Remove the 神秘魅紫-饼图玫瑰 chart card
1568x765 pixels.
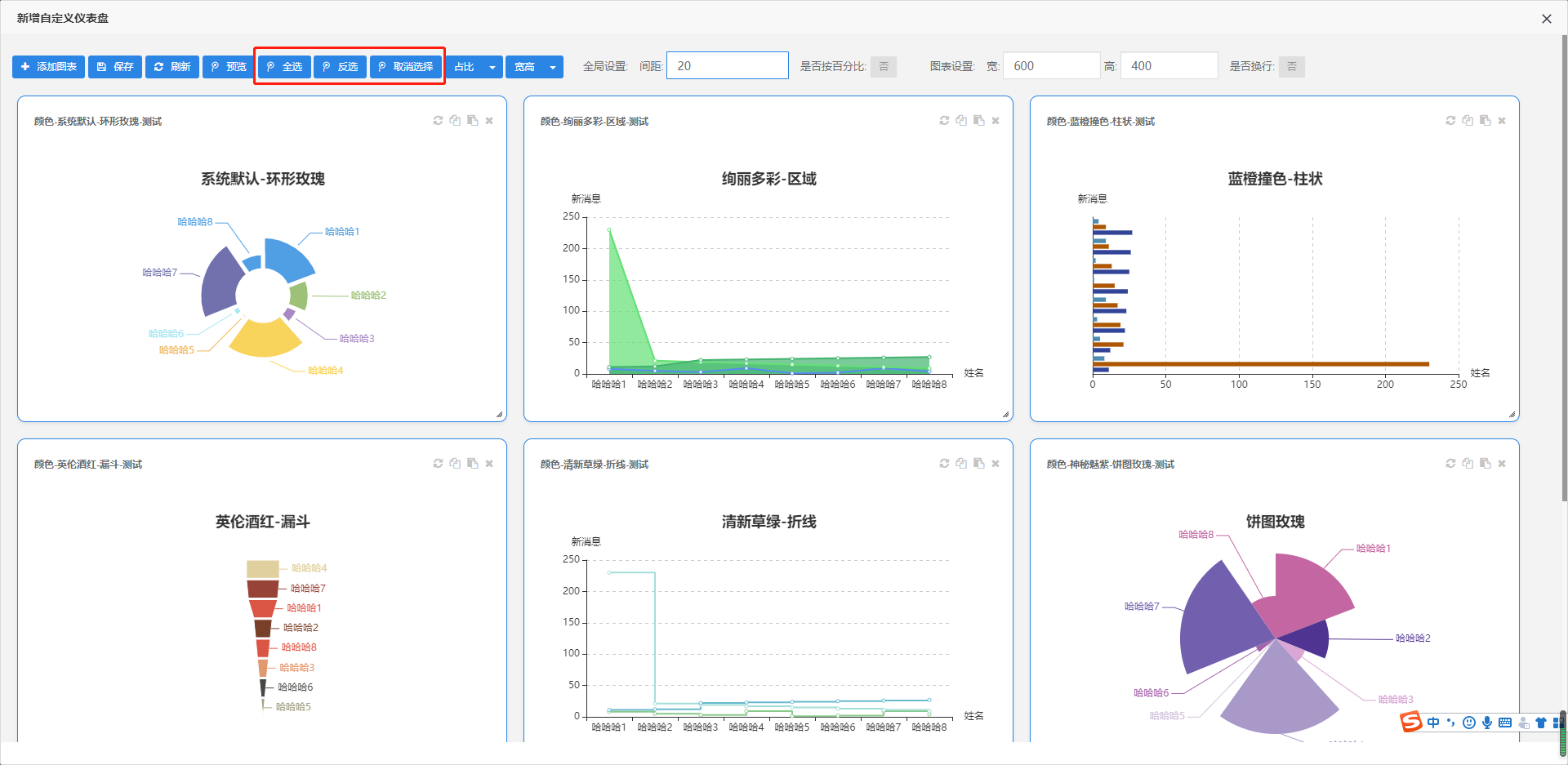(1502, 464)
